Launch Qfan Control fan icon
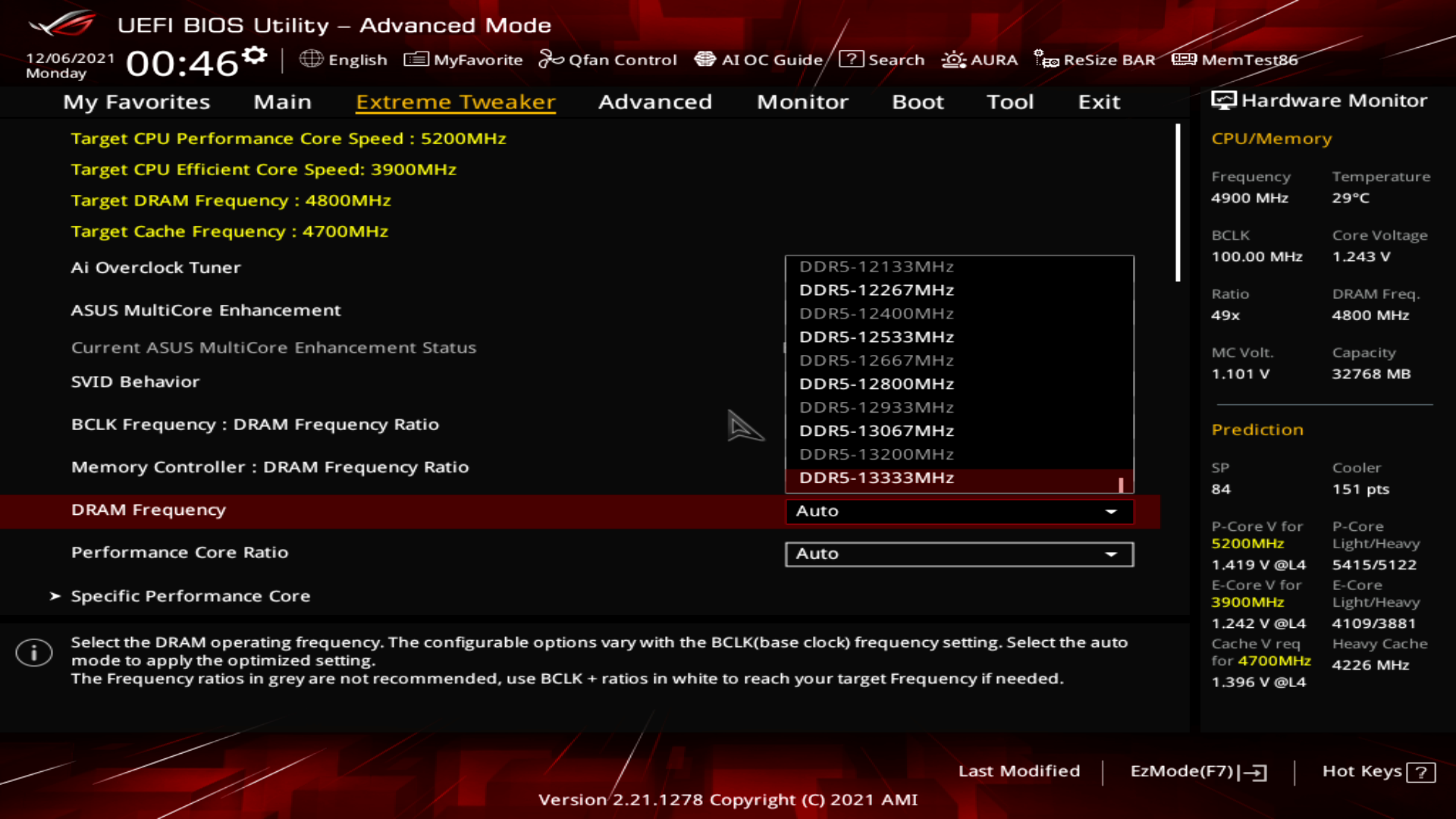The image size is (1456, 819). coord(551,59)
